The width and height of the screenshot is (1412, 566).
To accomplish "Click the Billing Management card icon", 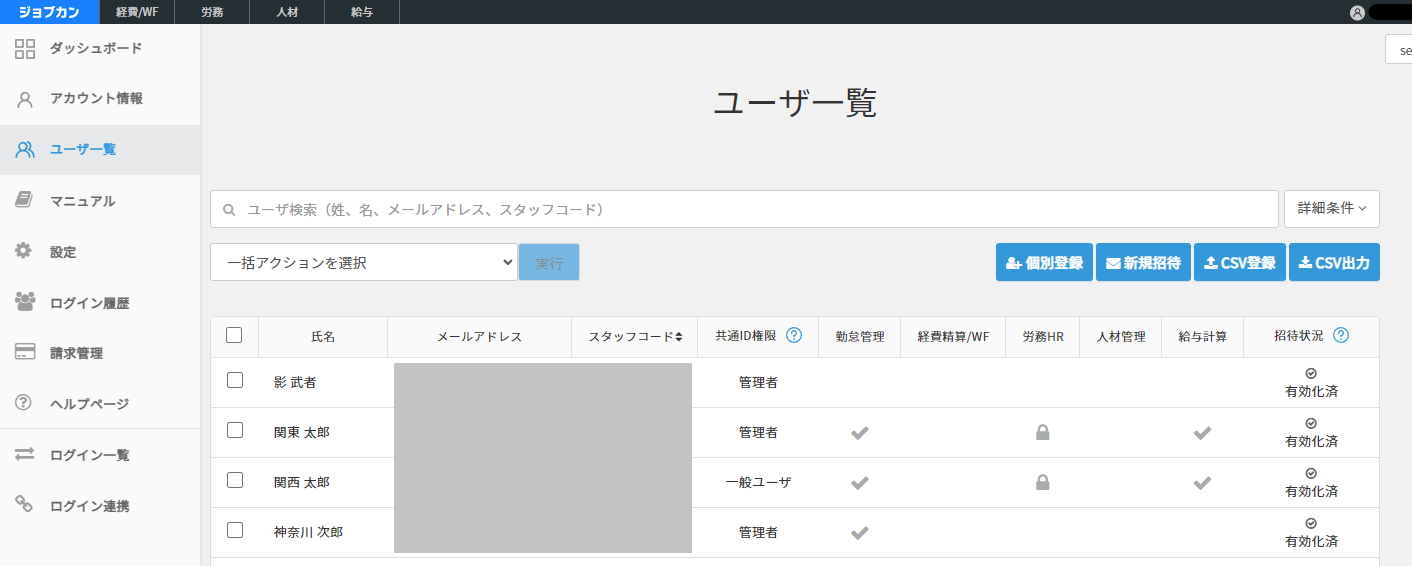I will tap(25, 353).
